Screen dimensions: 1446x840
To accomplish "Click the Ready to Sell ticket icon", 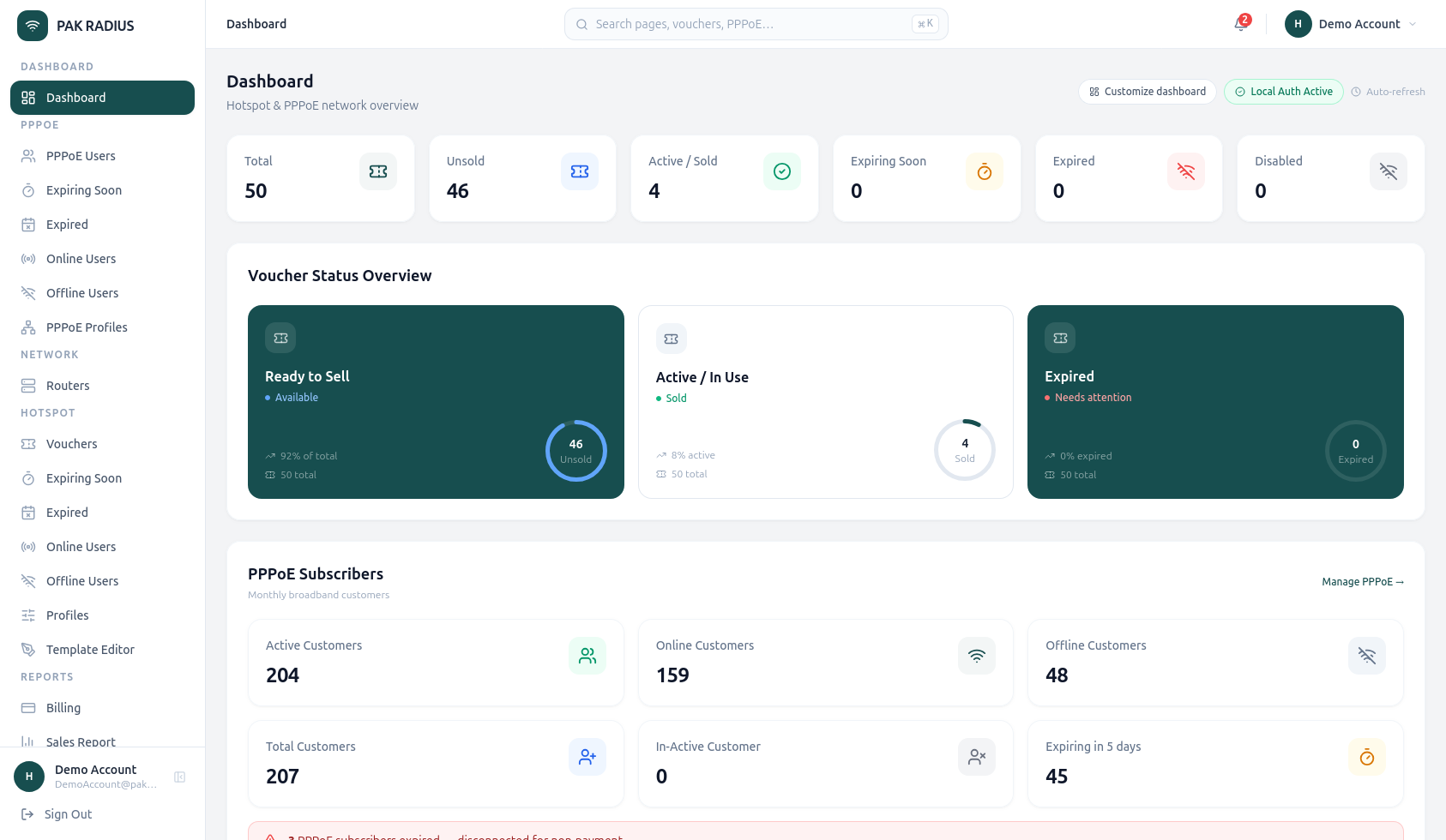I will (280, 338).
